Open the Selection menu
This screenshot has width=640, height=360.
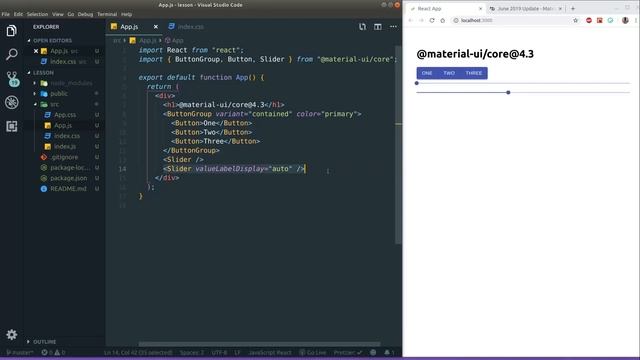tap(38, 14)
